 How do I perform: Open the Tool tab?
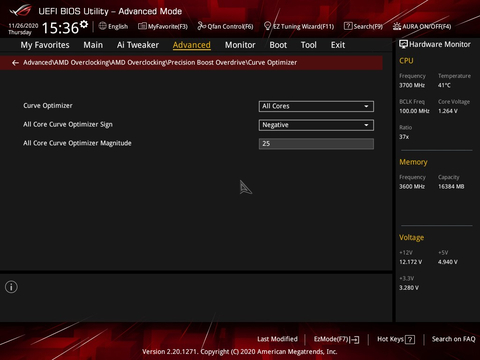click(x=309, y=45)
